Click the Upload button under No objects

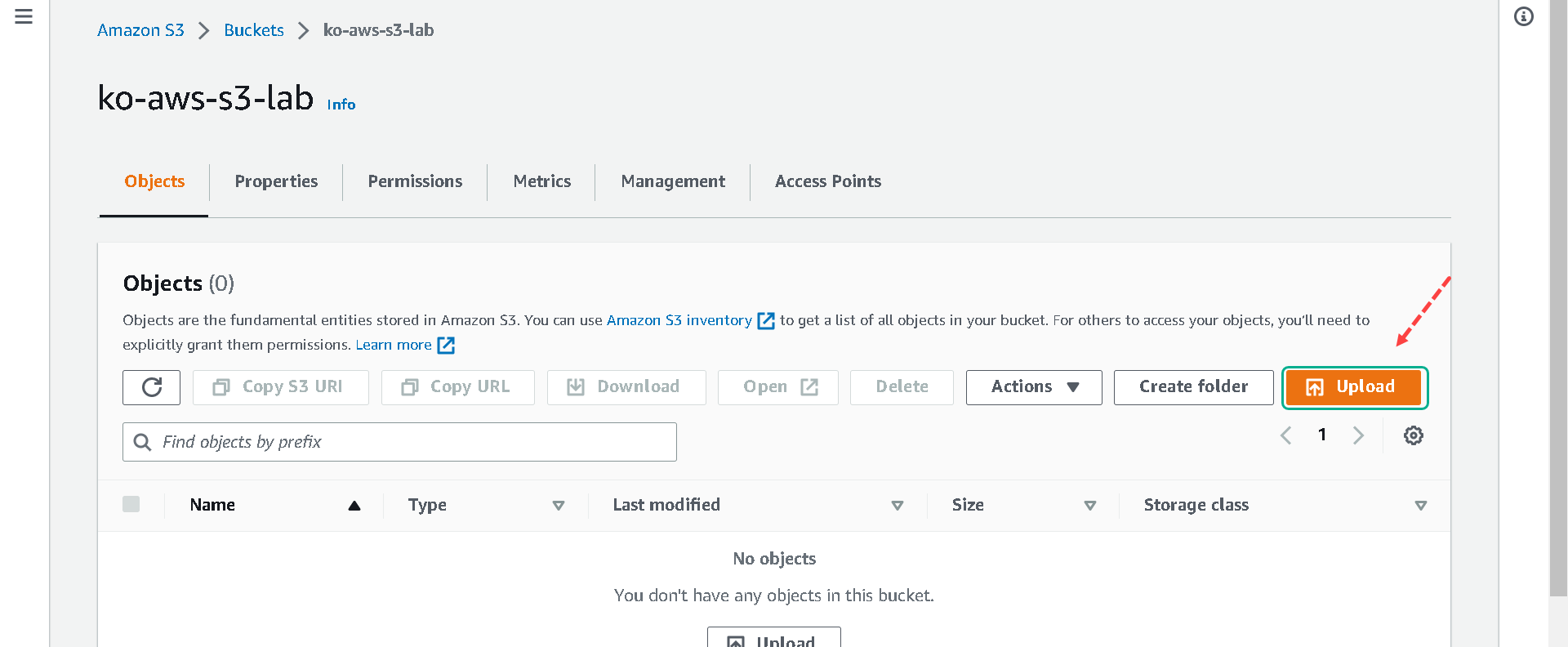[x=773, y=639]
